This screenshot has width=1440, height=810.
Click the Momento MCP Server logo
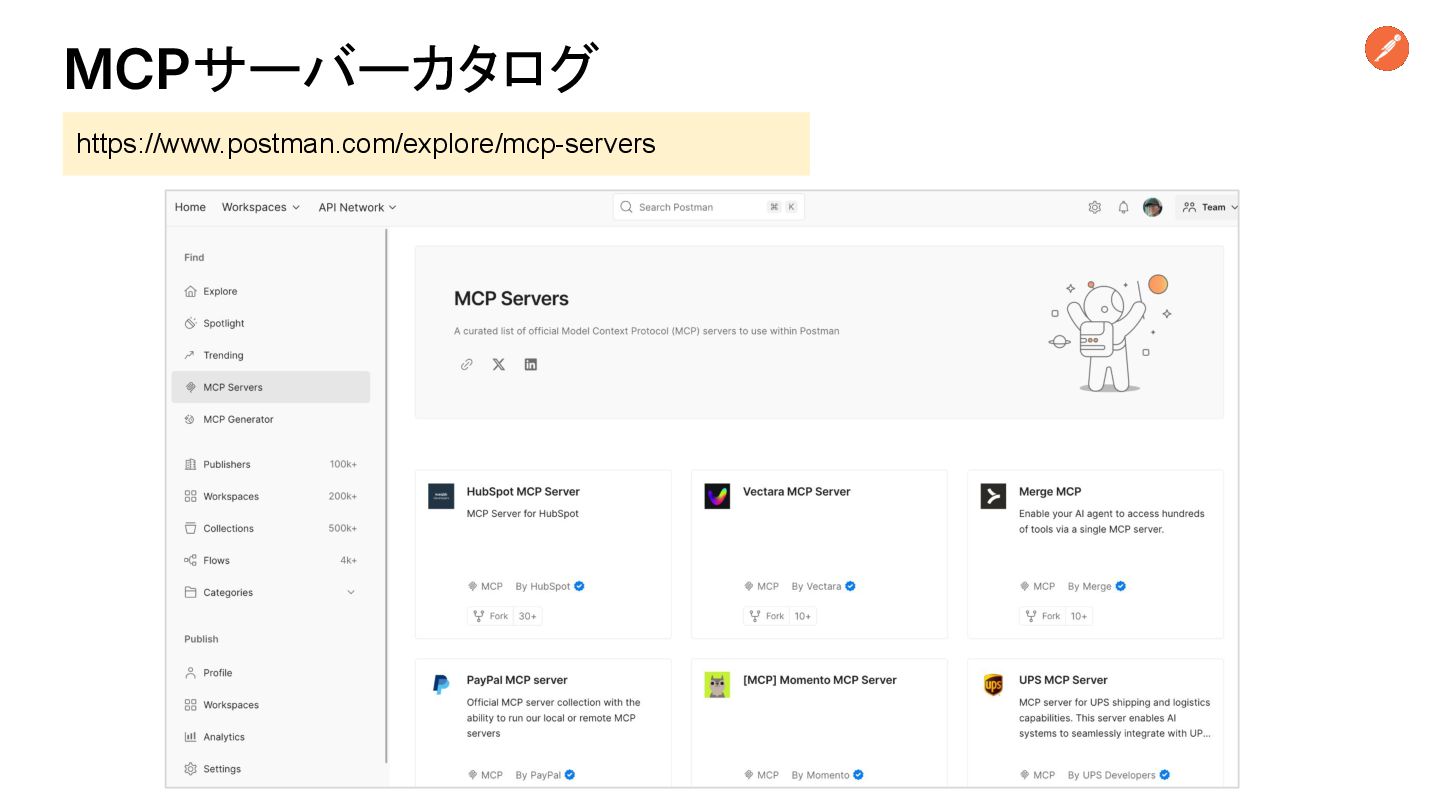(717, 685)
